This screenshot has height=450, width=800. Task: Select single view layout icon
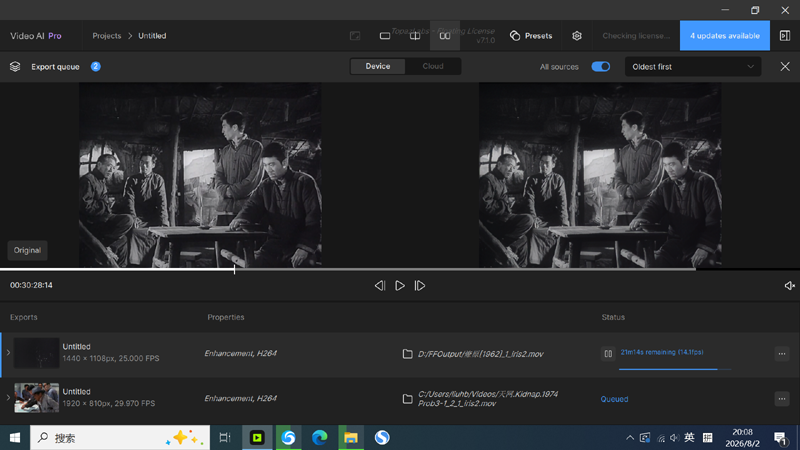[385, 36]
